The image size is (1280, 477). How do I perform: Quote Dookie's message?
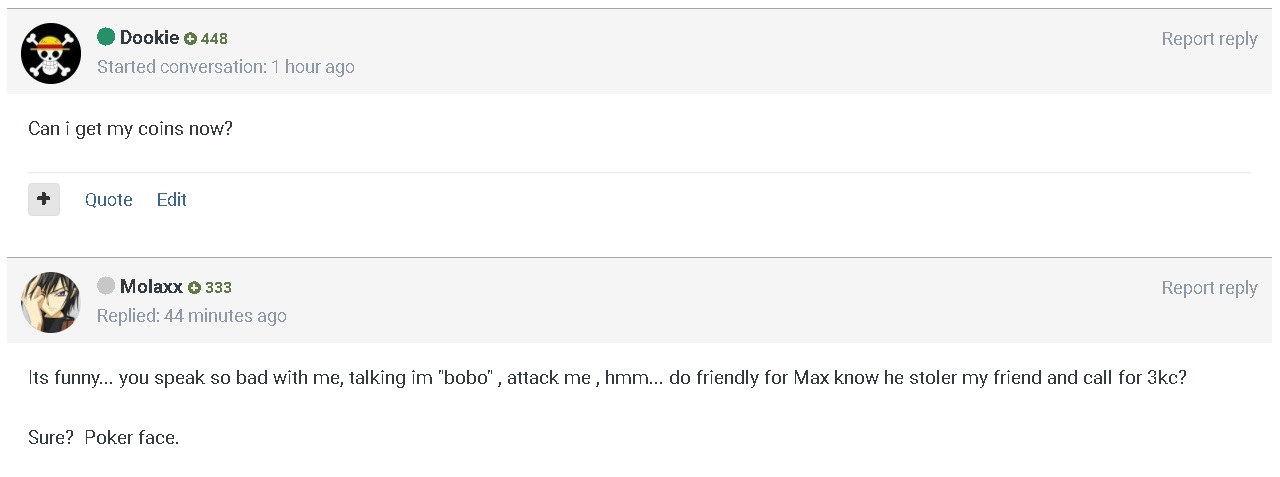pos(109,199)
